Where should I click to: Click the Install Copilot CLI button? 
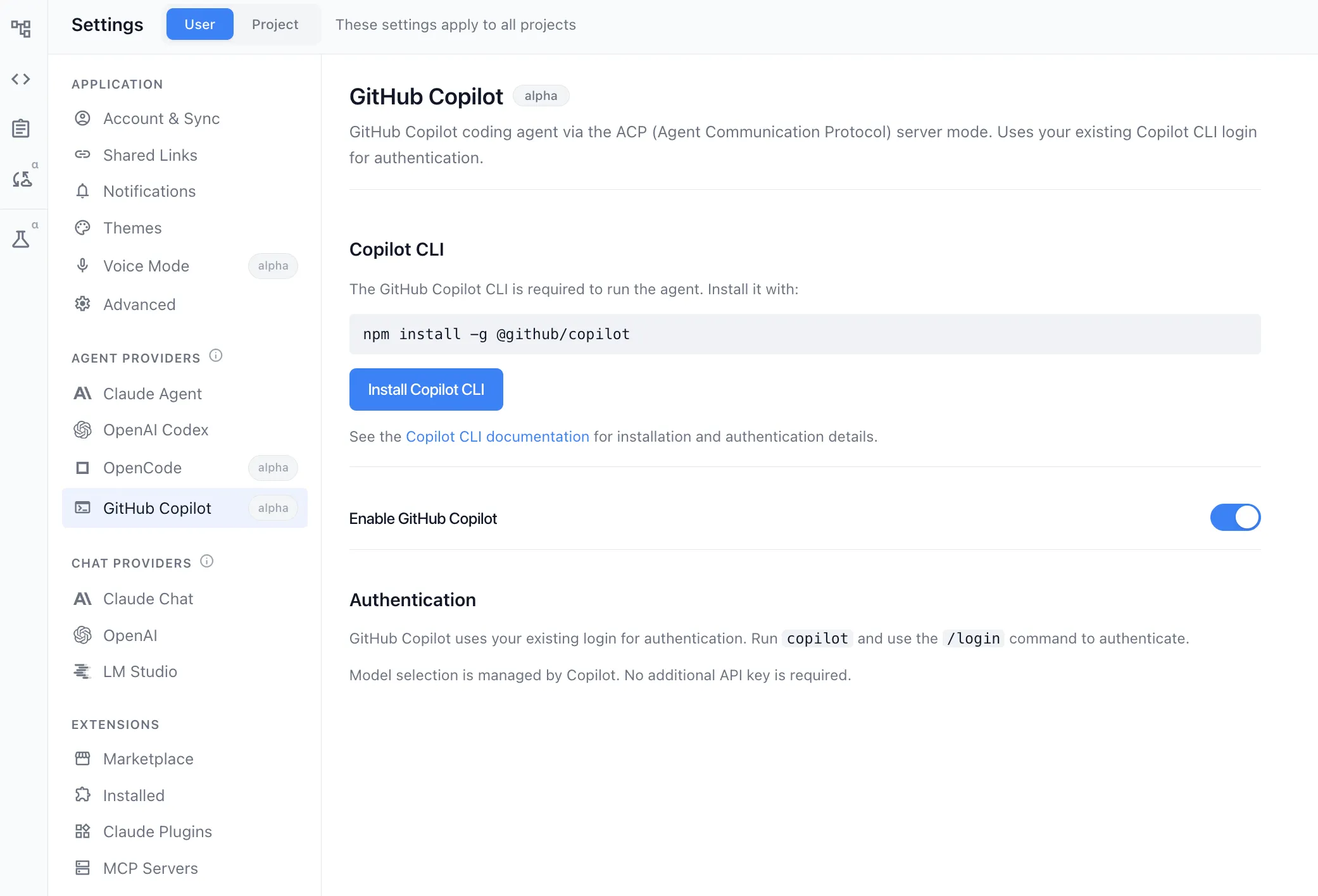[x=426, y=390]
